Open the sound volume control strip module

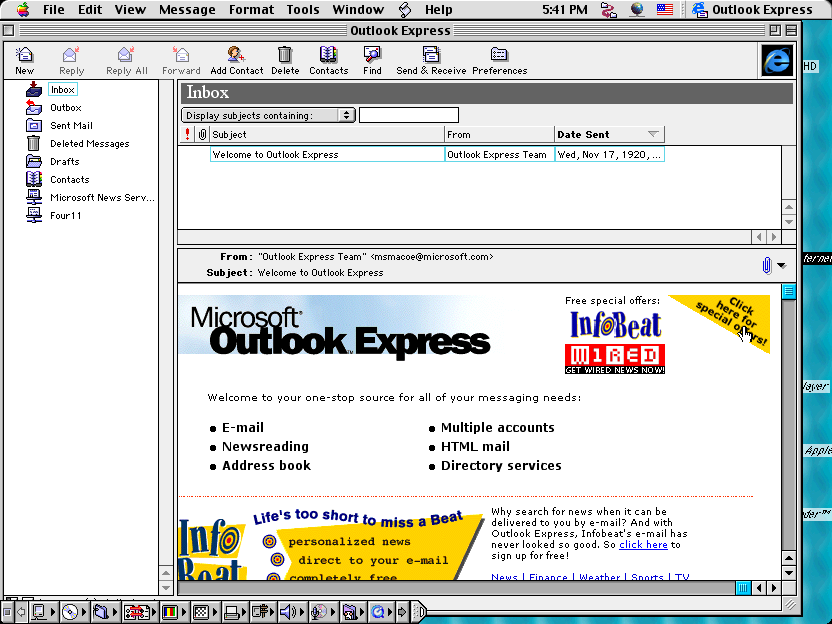[x=291, y=612]
